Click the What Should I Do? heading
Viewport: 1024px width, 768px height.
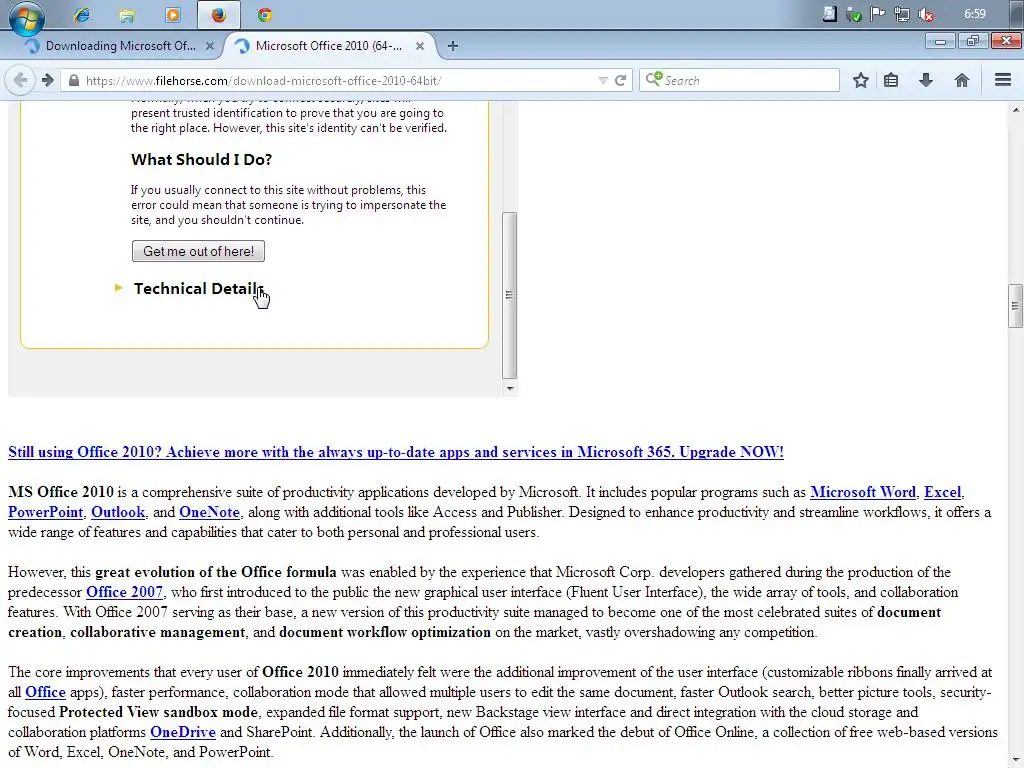(x=201, y=160)
